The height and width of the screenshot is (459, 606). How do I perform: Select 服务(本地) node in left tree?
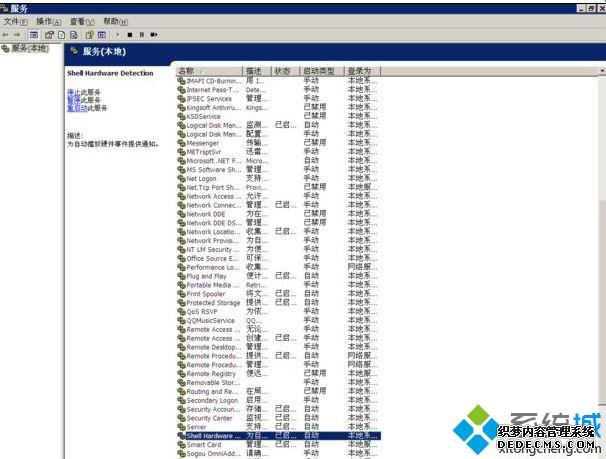[26, 48]
